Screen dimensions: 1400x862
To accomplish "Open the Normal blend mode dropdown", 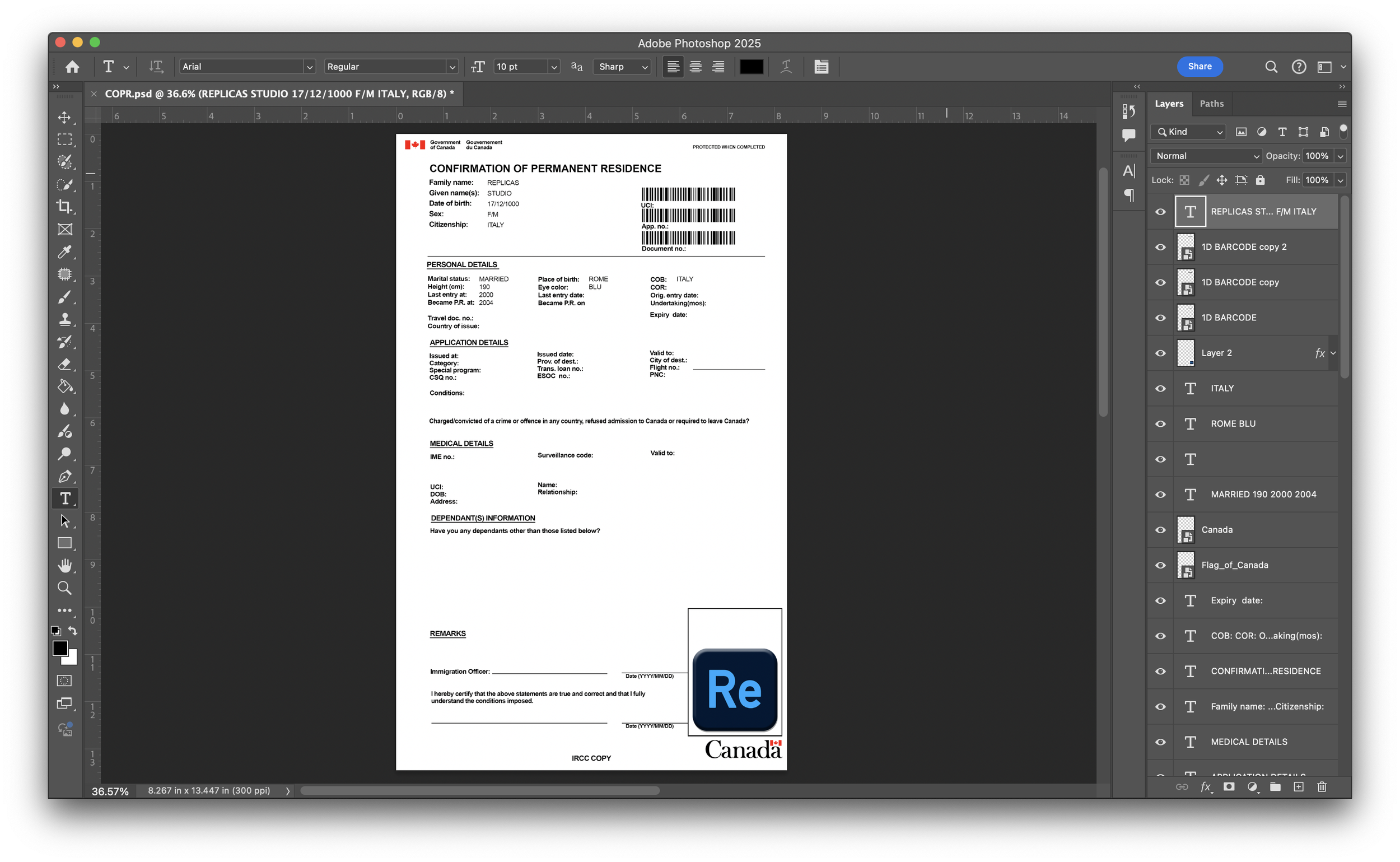I will pos(1206,156).
